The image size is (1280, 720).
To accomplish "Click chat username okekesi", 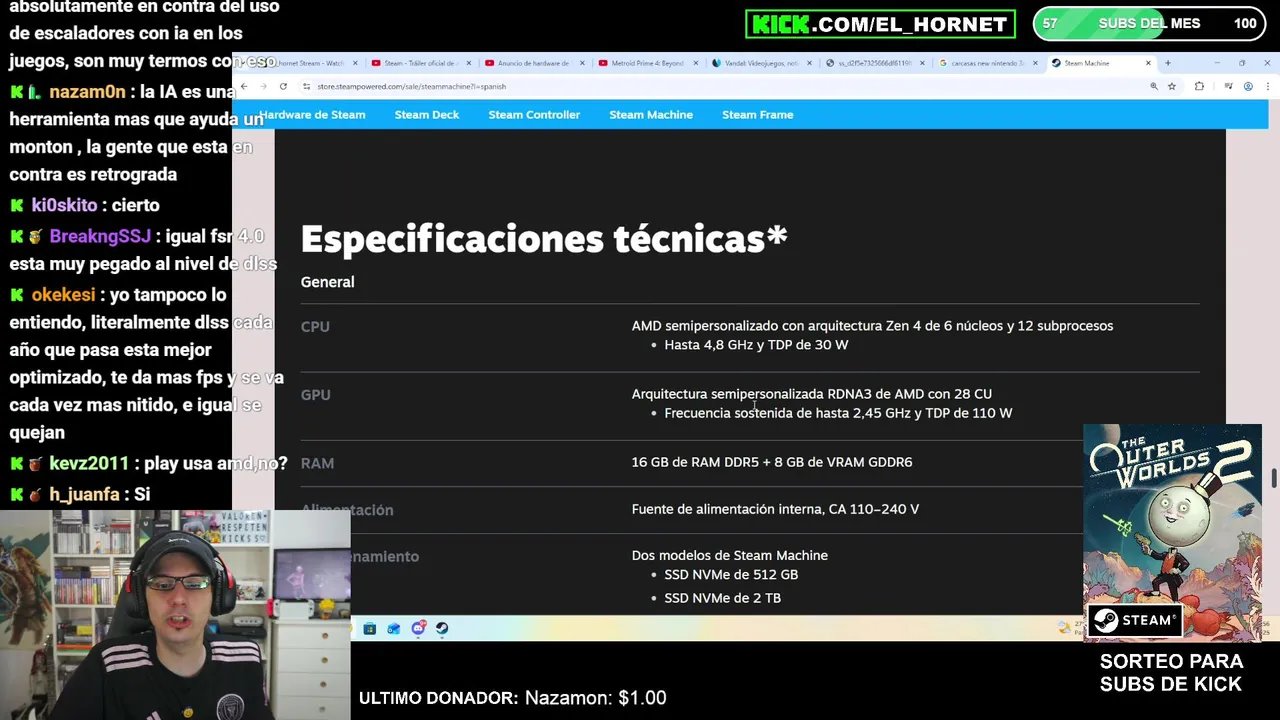I will tap(63, 295).
